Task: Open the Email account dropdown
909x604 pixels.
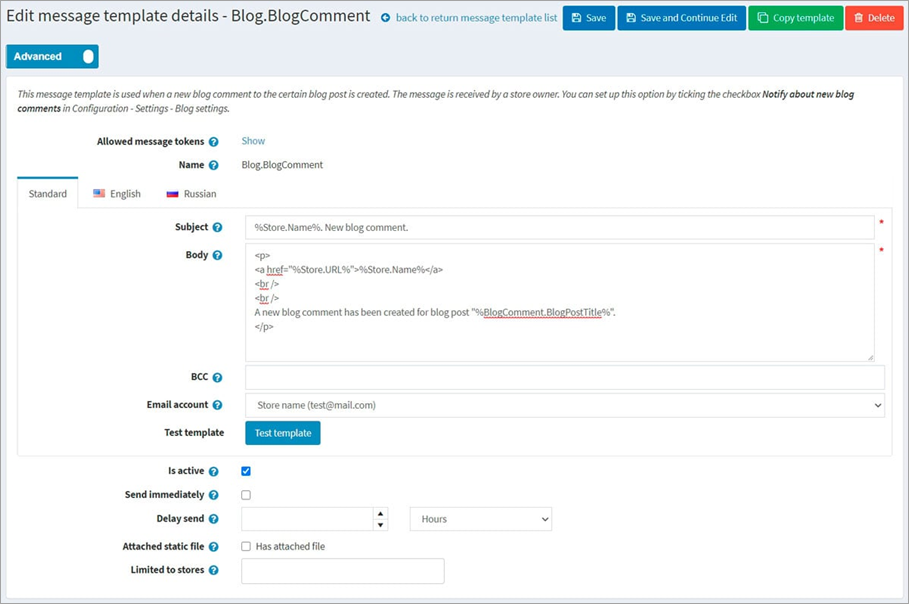Action: pos(564,405)
